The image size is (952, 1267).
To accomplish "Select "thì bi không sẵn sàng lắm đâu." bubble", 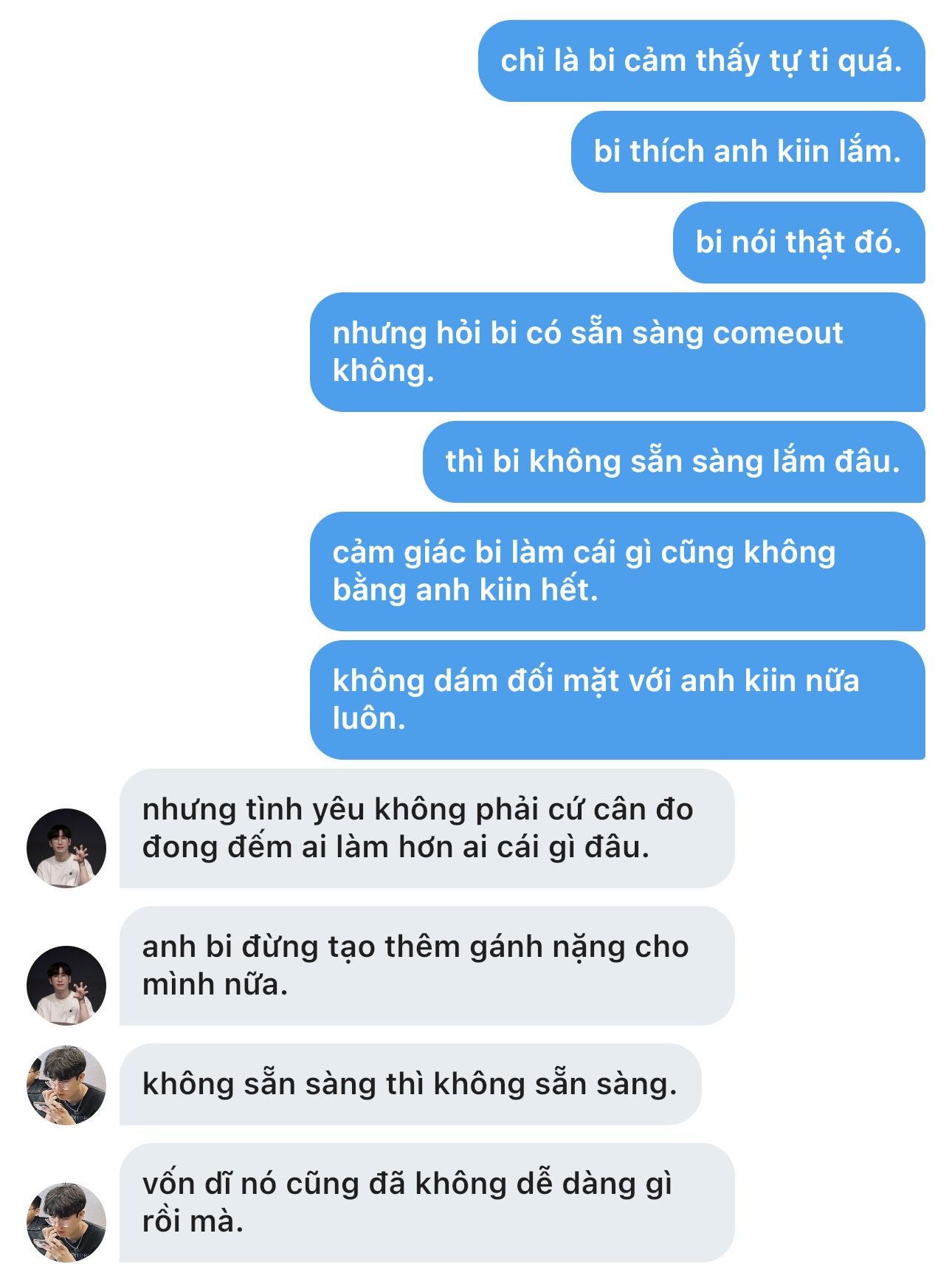I will tap(673, 462).
